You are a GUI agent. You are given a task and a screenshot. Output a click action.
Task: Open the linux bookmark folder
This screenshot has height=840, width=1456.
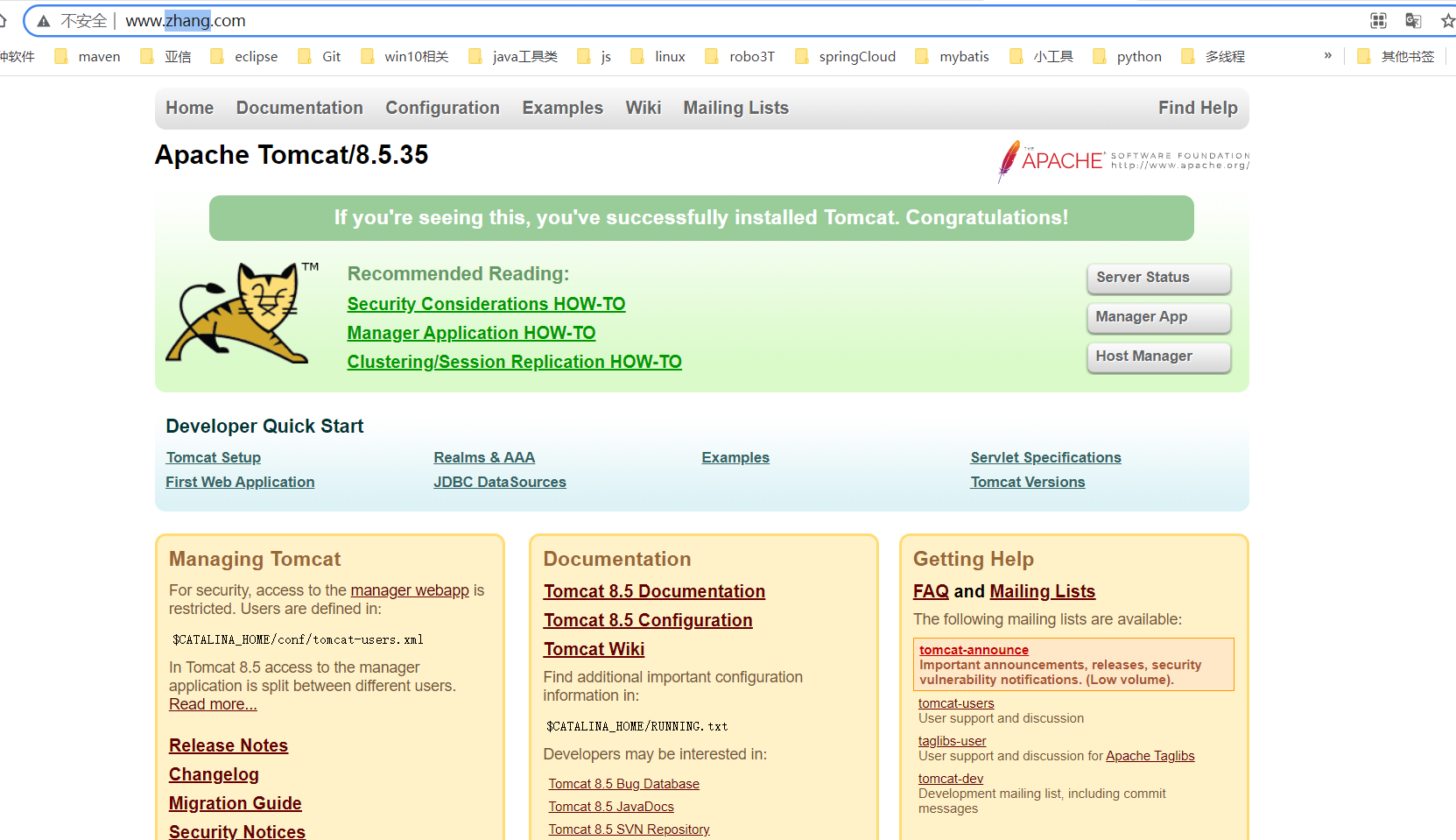click(x=658, y=57)
